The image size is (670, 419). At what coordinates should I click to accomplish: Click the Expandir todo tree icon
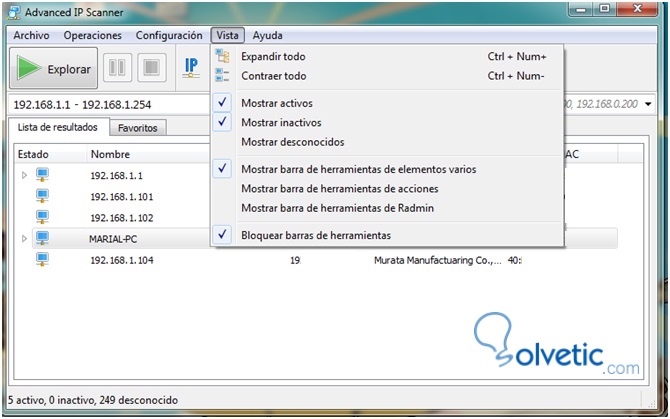[x=222, y=56]
